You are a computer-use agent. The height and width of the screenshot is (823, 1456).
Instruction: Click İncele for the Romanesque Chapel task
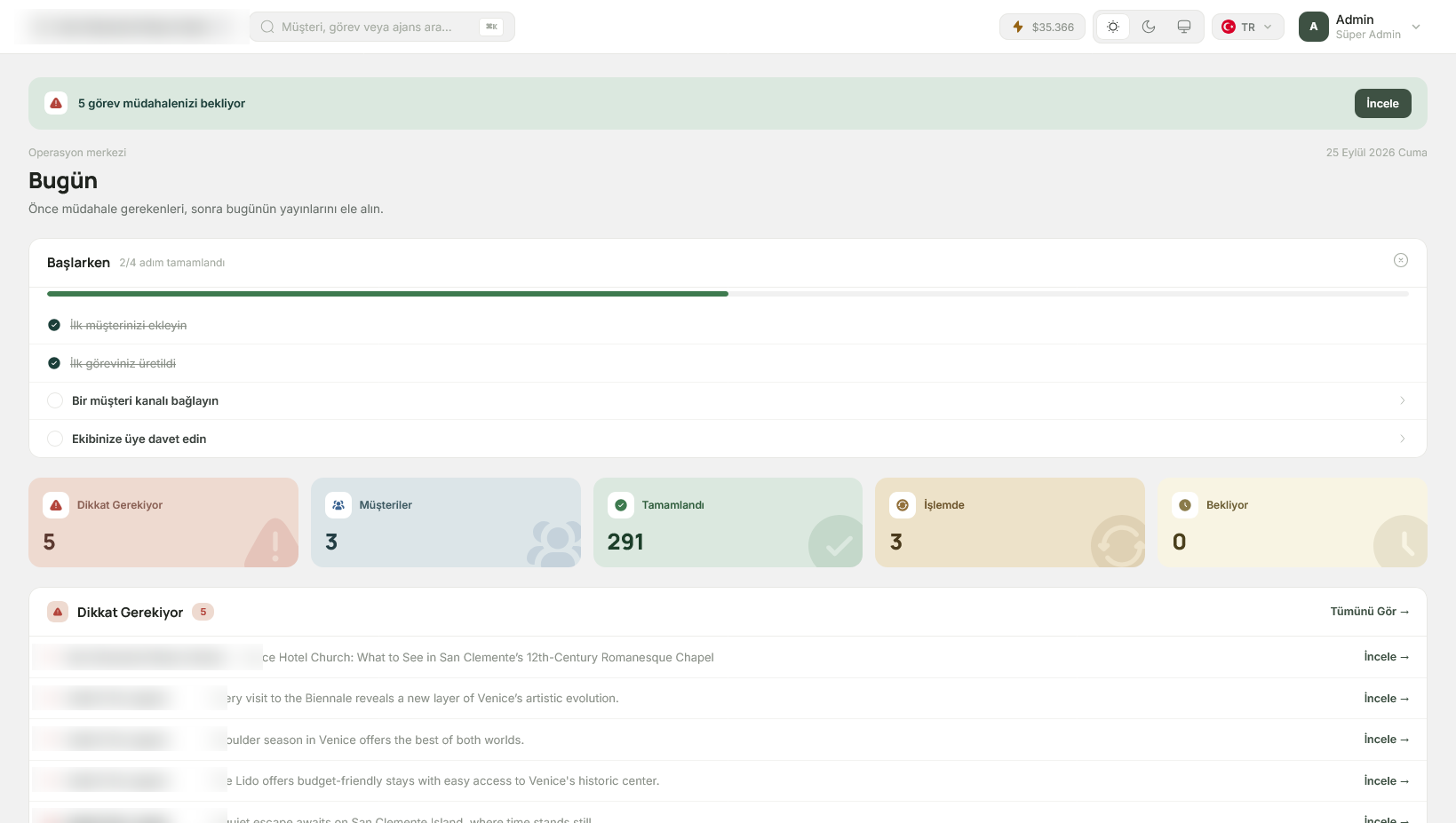click(1386, 657)
